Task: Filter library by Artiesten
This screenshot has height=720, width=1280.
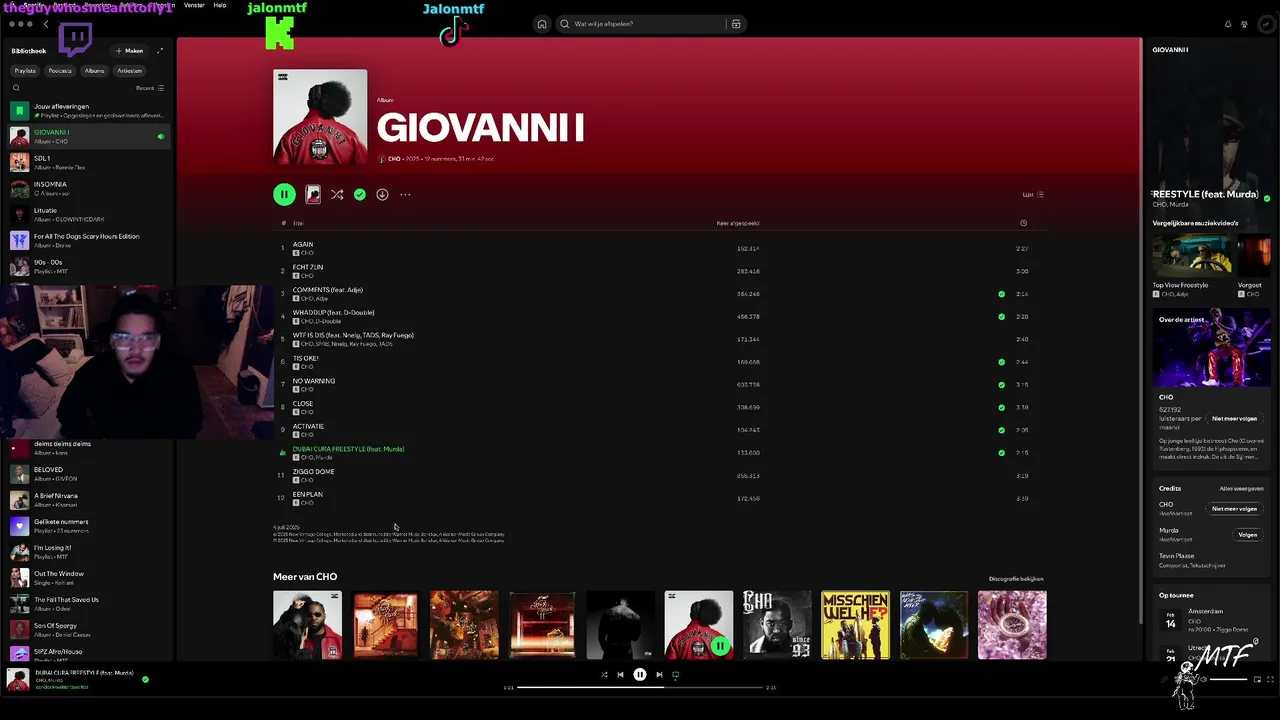Action: (129, 71)
